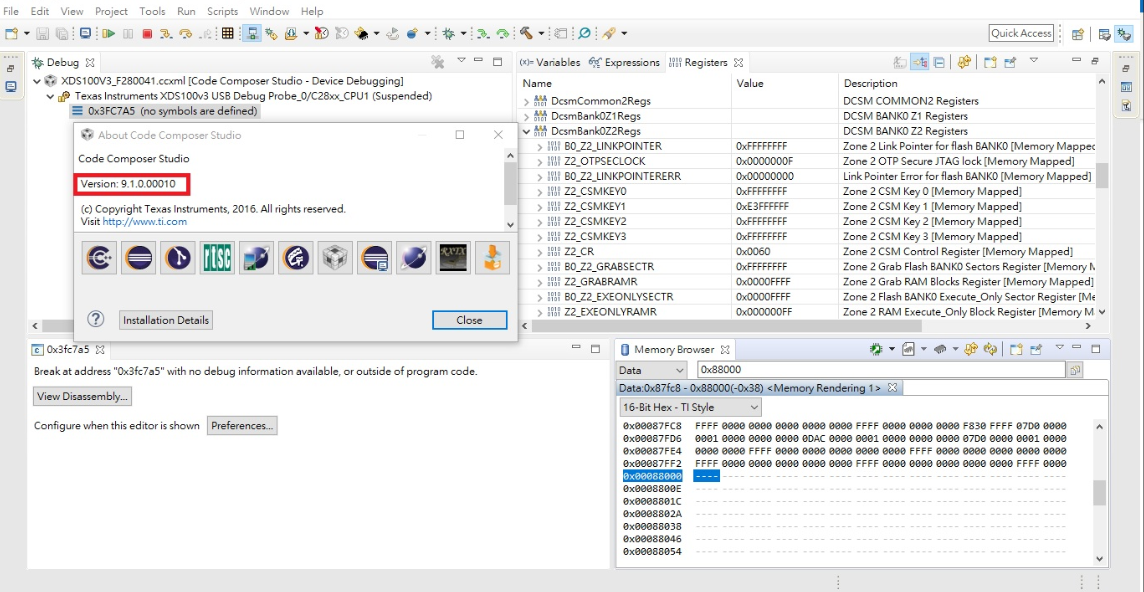Image resolution: width=1144 pixels, height=592 pixels.
Task: Close the About Code Composer Studio dialog via Close button
Action: 469,320
